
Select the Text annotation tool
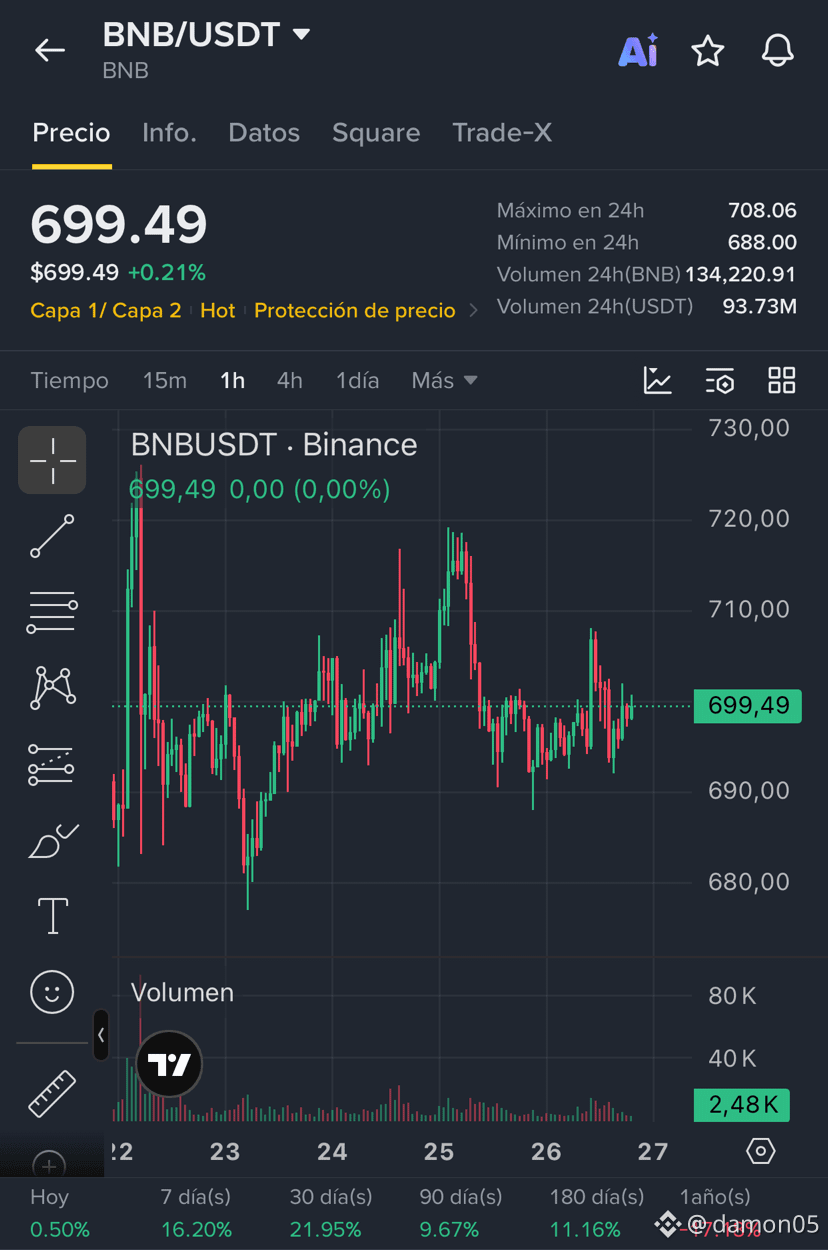point(52,916)
